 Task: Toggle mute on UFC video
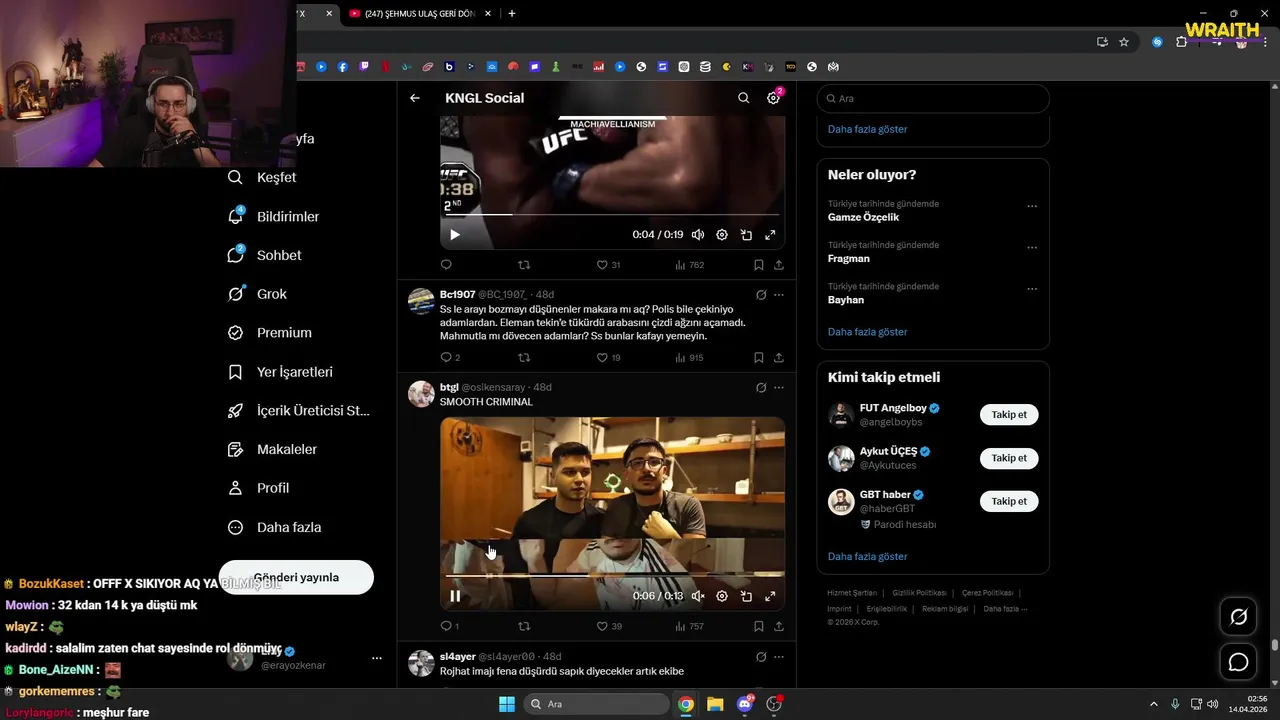coord(698,235)
